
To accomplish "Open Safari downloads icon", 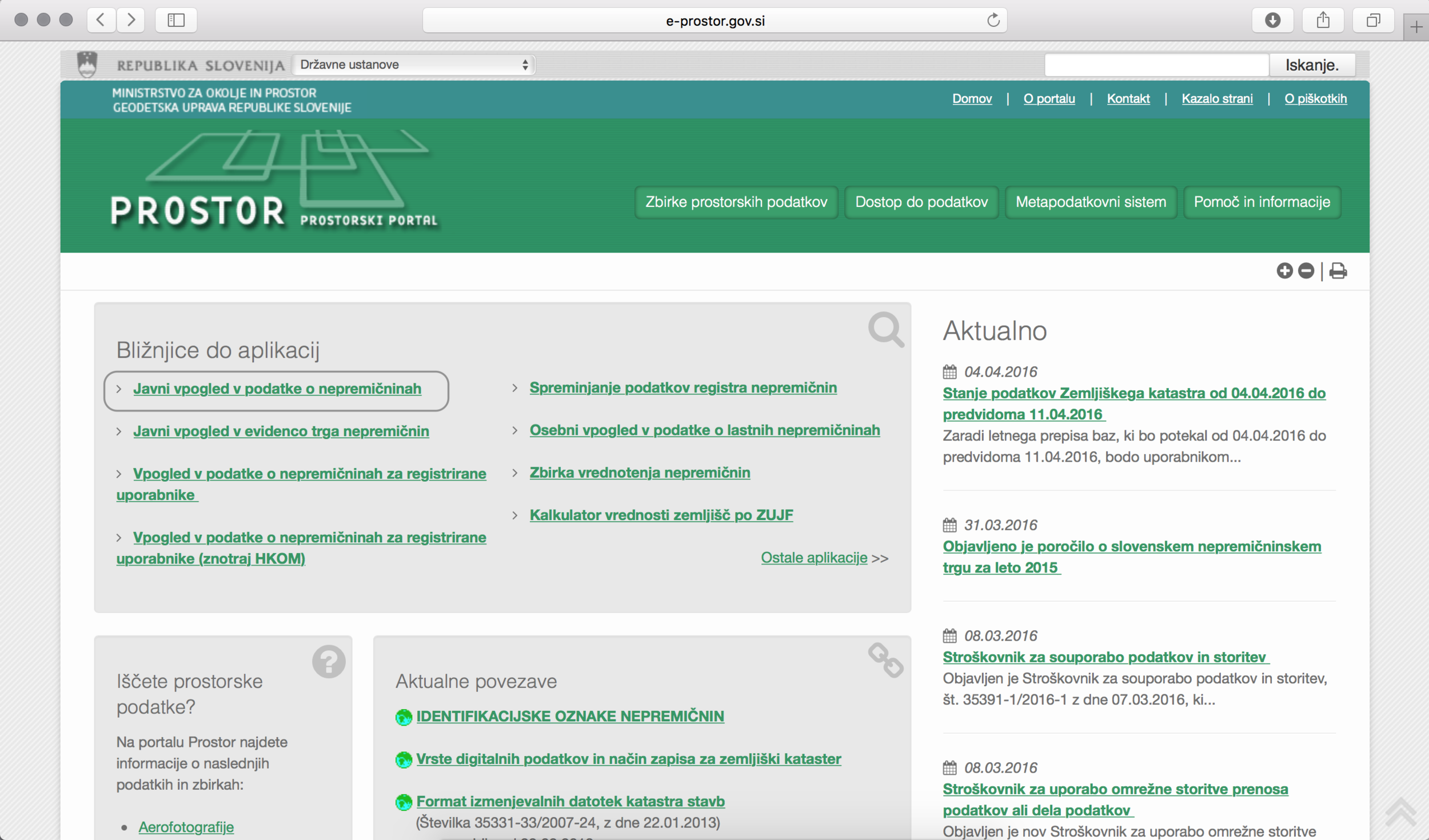I will [x=1272, y=21].
